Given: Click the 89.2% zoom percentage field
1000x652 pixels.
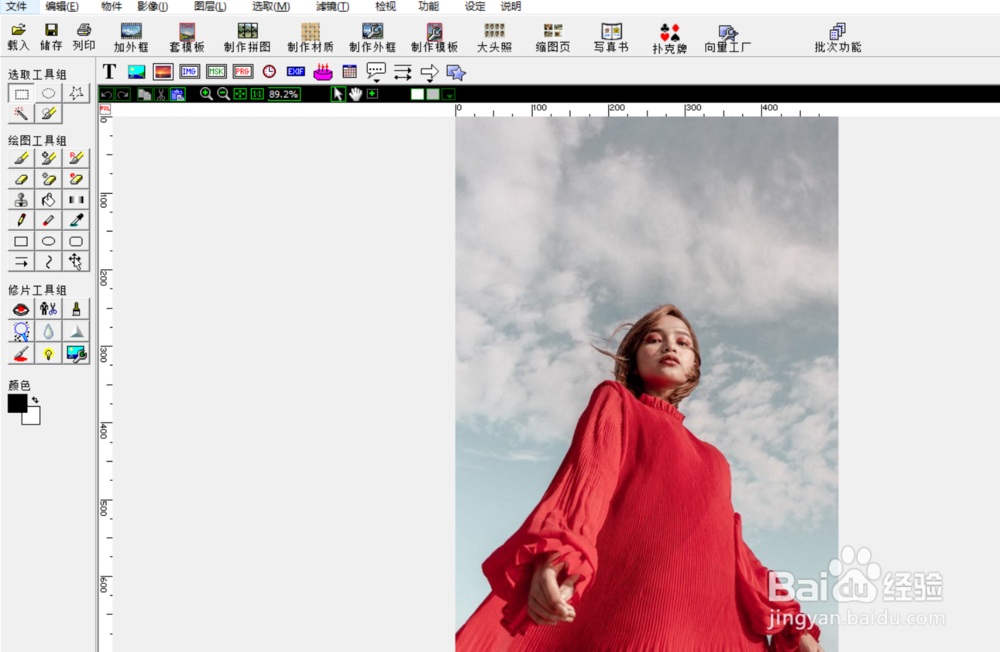Looking at the screenshot, I should pyautogui.click(x=283, y=94).
